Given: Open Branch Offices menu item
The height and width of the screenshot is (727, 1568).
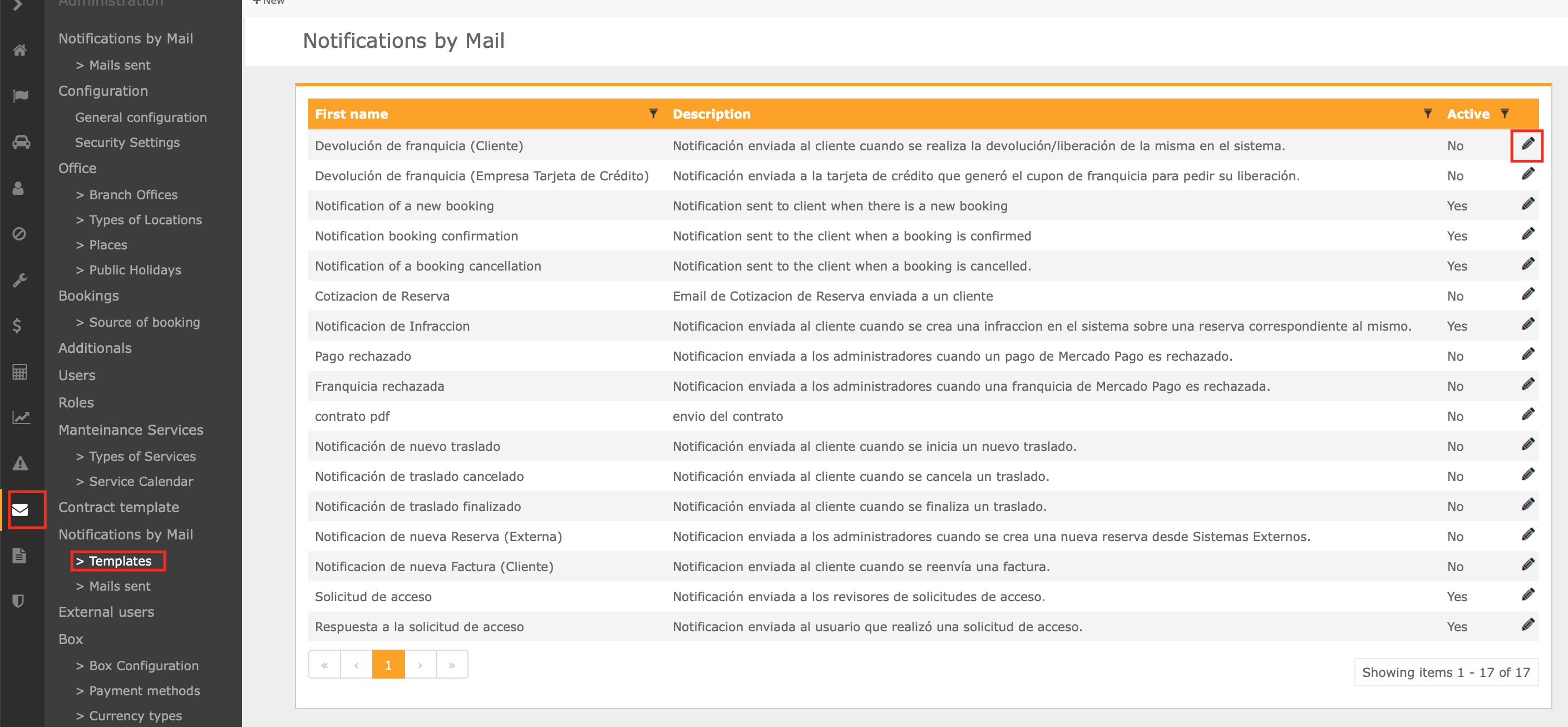Looking at the screenshot, I should 127,195.
